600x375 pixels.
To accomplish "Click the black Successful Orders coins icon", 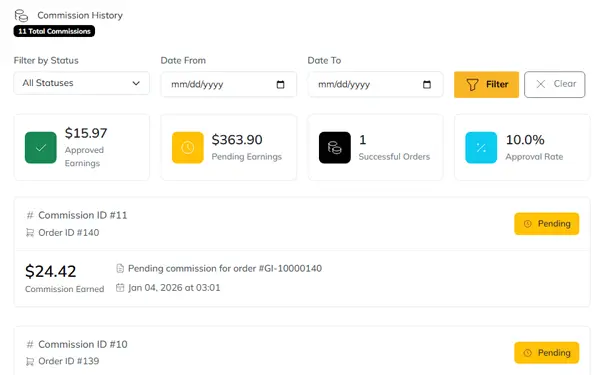I will tap(335, 148).
